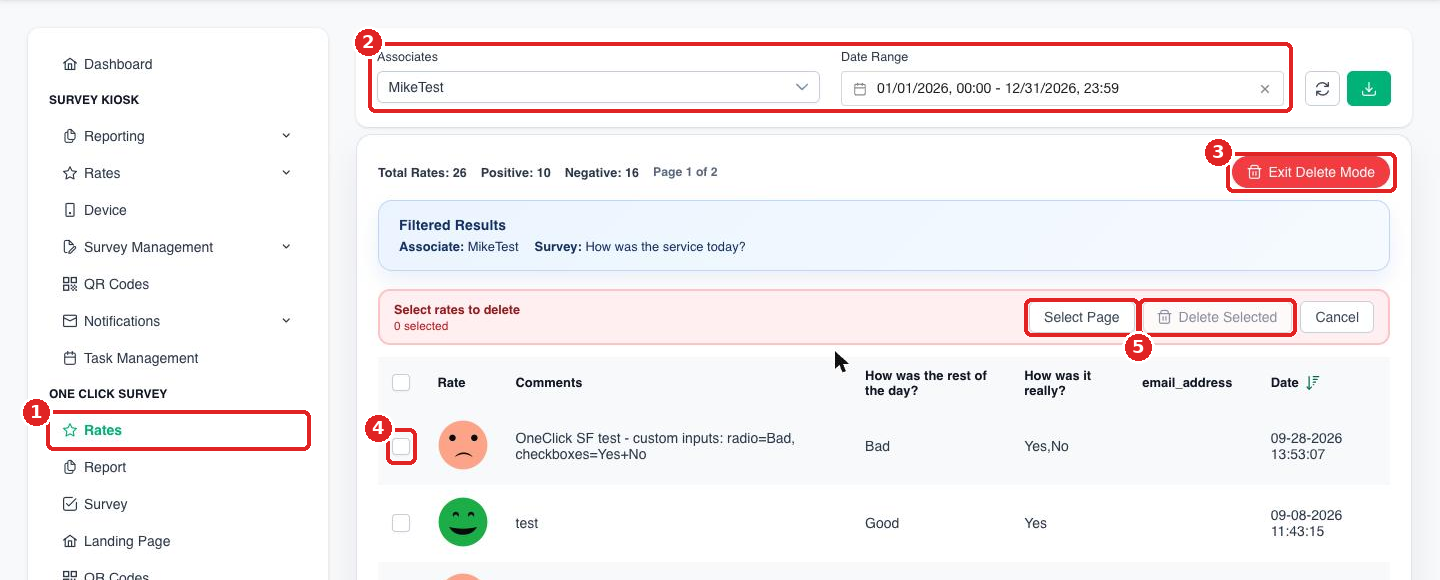
Task: Click the sad face rating for OneClick SF test
Action: 463,445
